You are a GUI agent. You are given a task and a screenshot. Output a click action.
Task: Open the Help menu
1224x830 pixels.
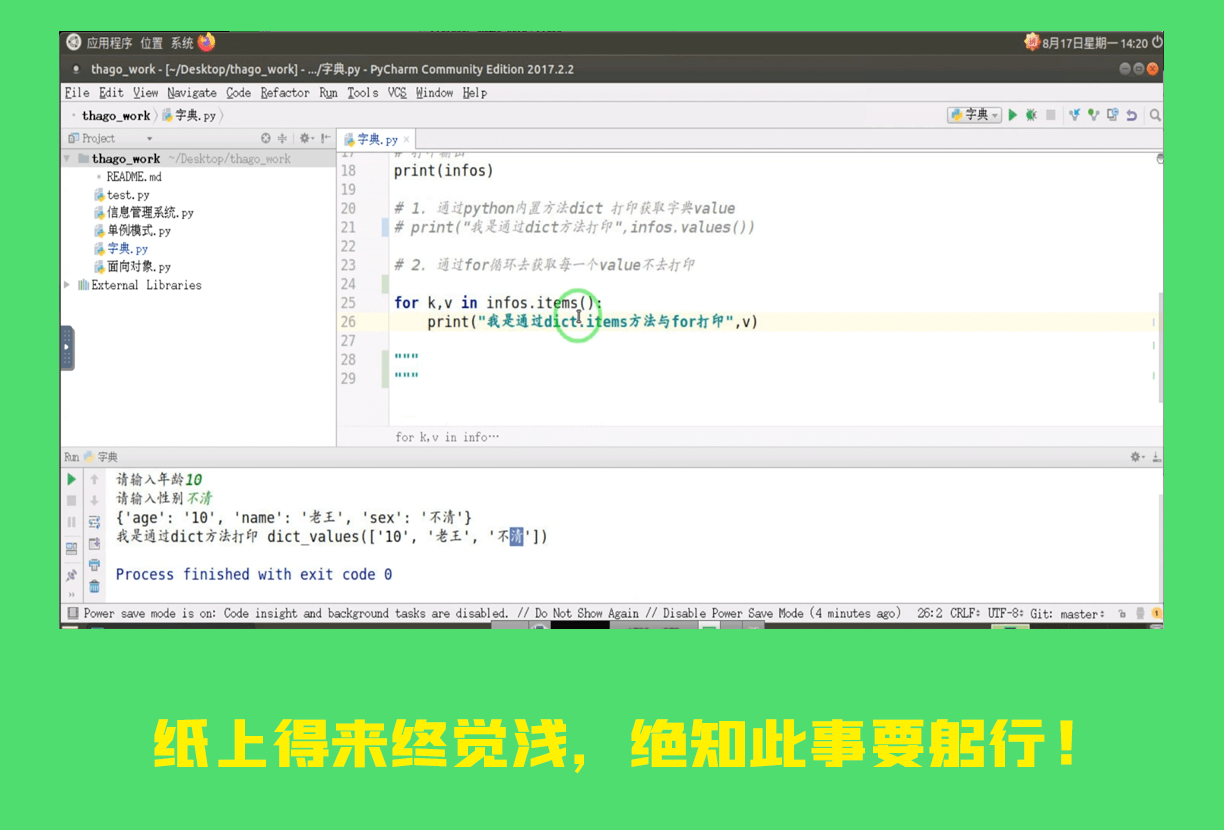(475, 93)
